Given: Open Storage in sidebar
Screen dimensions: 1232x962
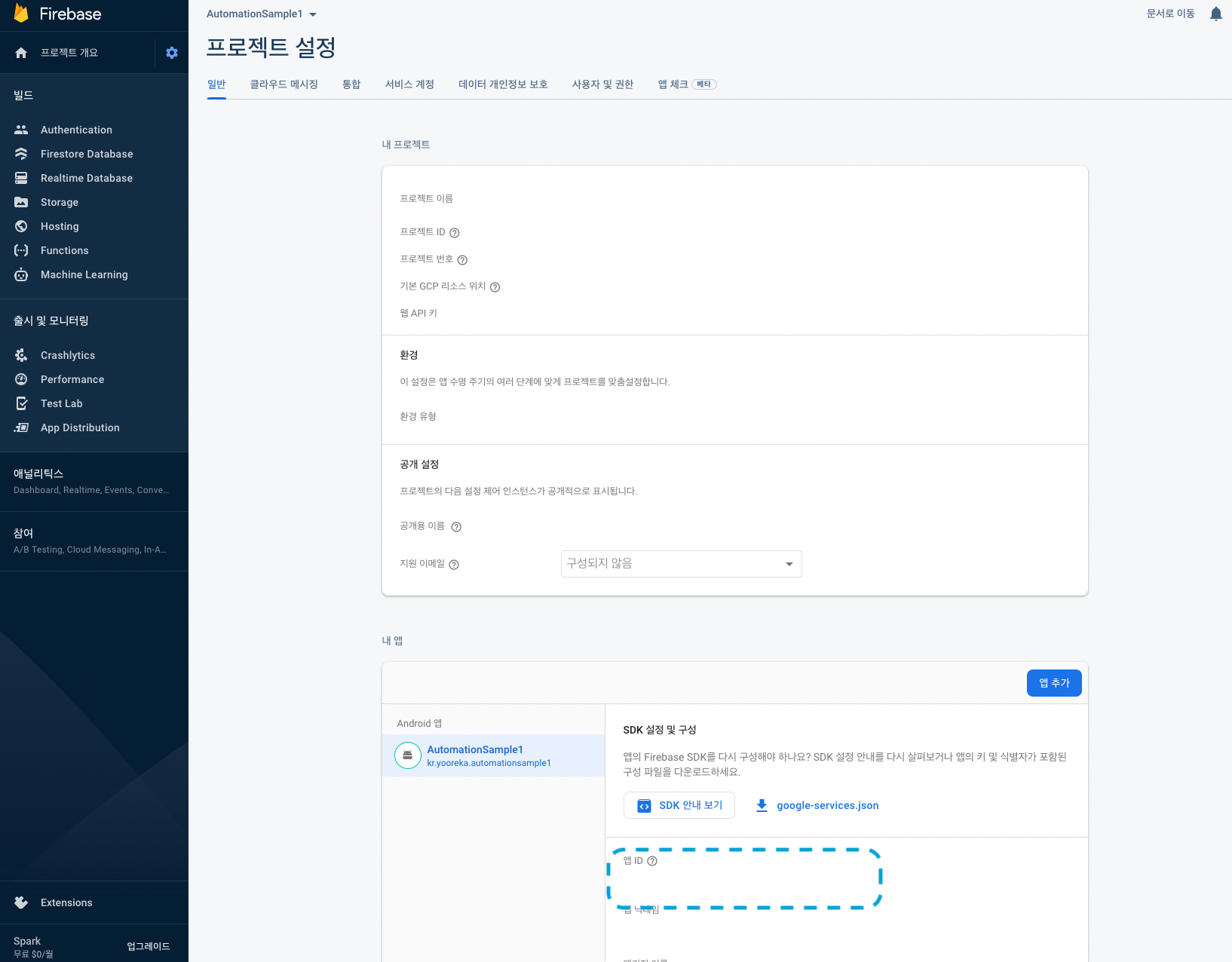Looking at the screenshot, I should [94, 202].
